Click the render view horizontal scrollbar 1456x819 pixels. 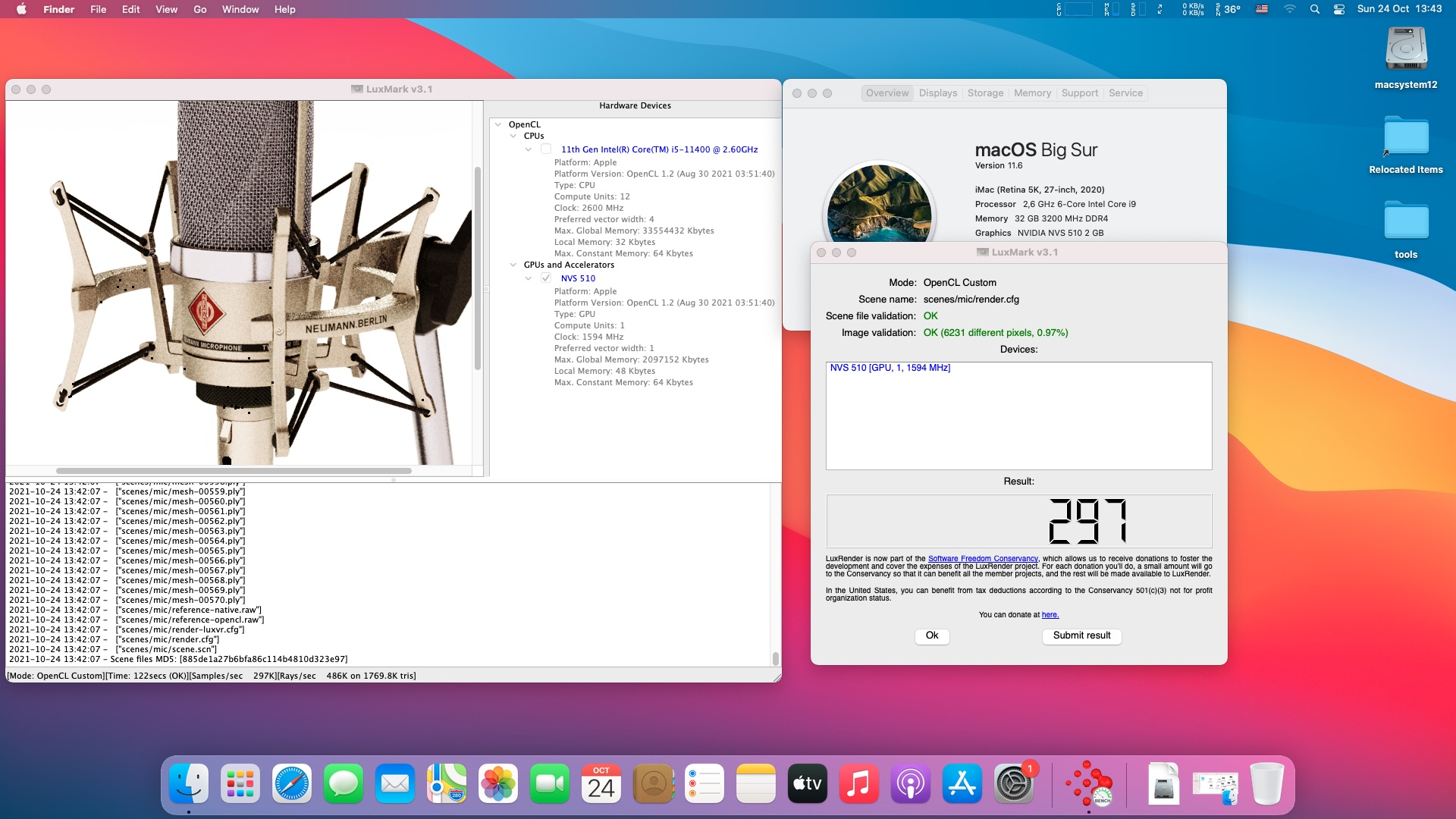coord(234,471)
